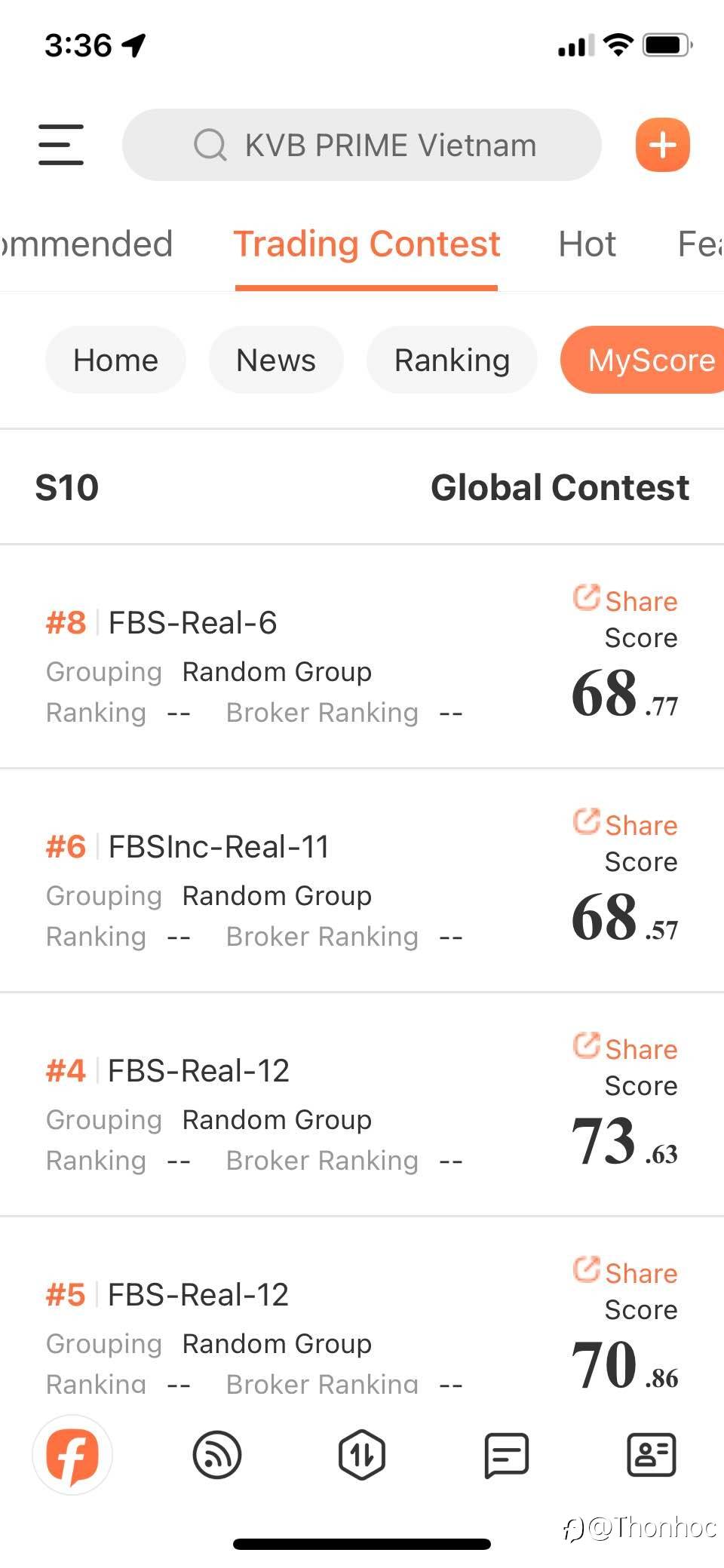724x1568 pixels.
Task: Open the hamburger side menu
Action: tap(61, 145)
